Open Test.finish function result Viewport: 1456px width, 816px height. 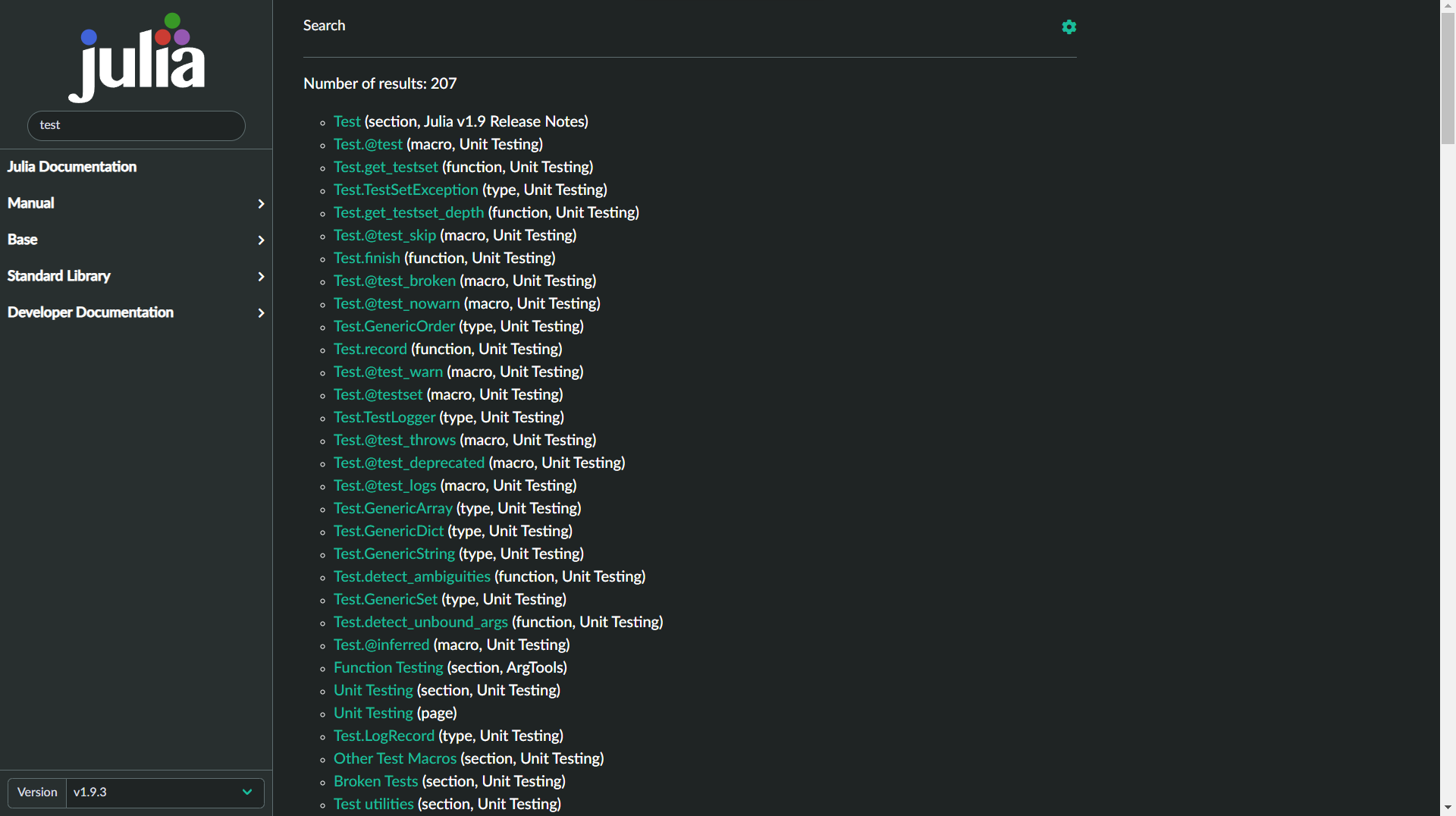pyautogui.click(x=367, y=259)
